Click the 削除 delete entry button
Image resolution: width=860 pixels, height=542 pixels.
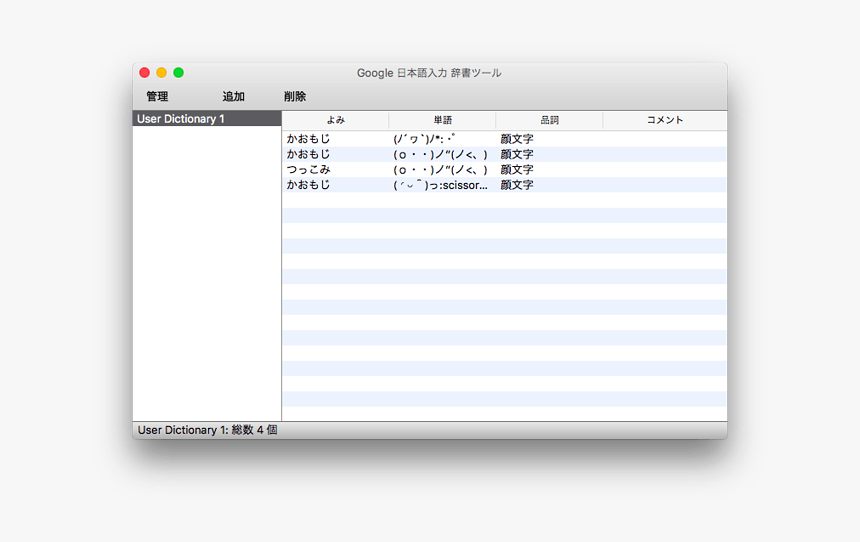[x=295, y=97]
